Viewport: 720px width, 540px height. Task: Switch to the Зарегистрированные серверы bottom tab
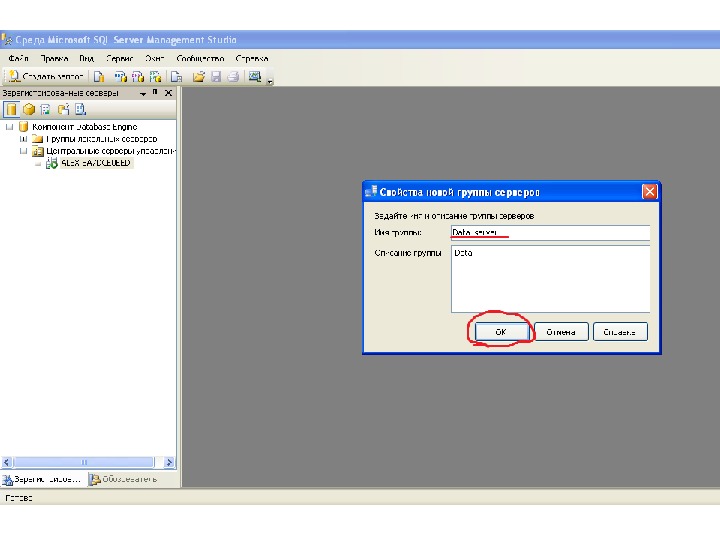(x=43, y=479)
